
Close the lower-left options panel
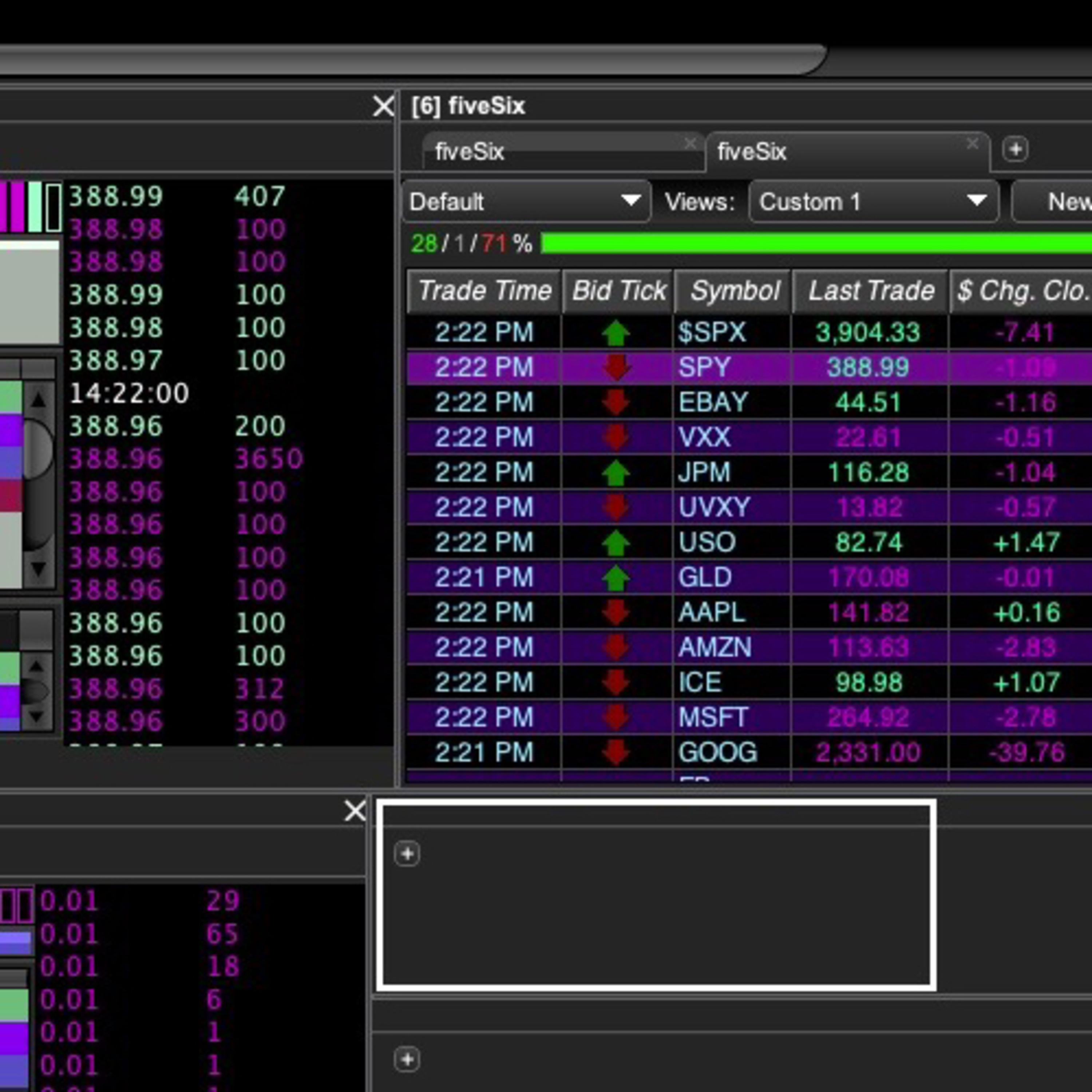(355, 811)
